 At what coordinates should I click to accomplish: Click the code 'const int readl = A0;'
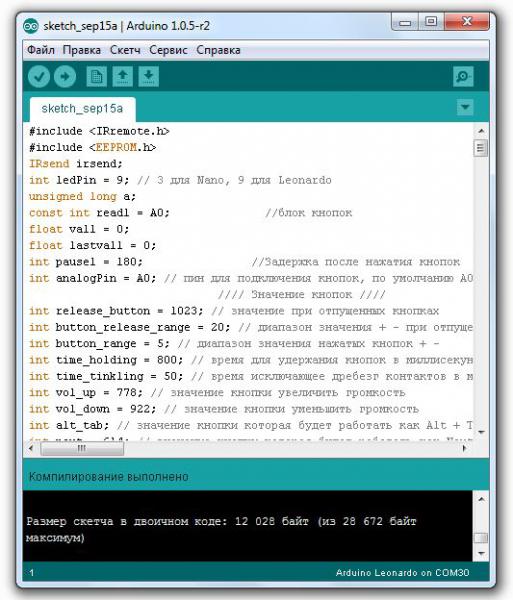click(x=99, y=213)
